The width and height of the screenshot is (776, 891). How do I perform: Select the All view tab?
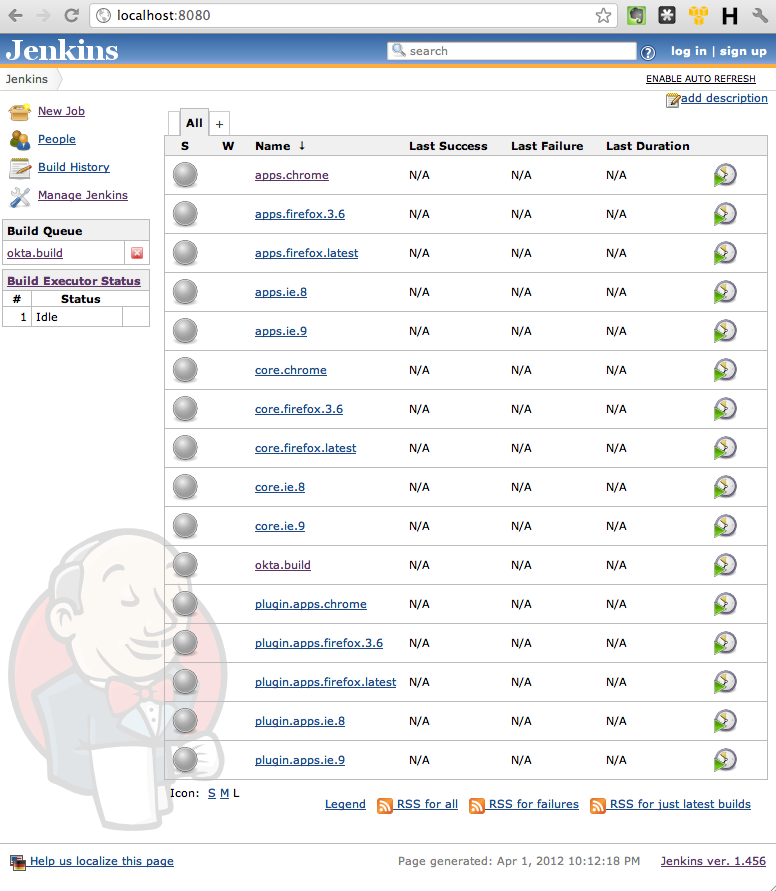pos(194,123)
